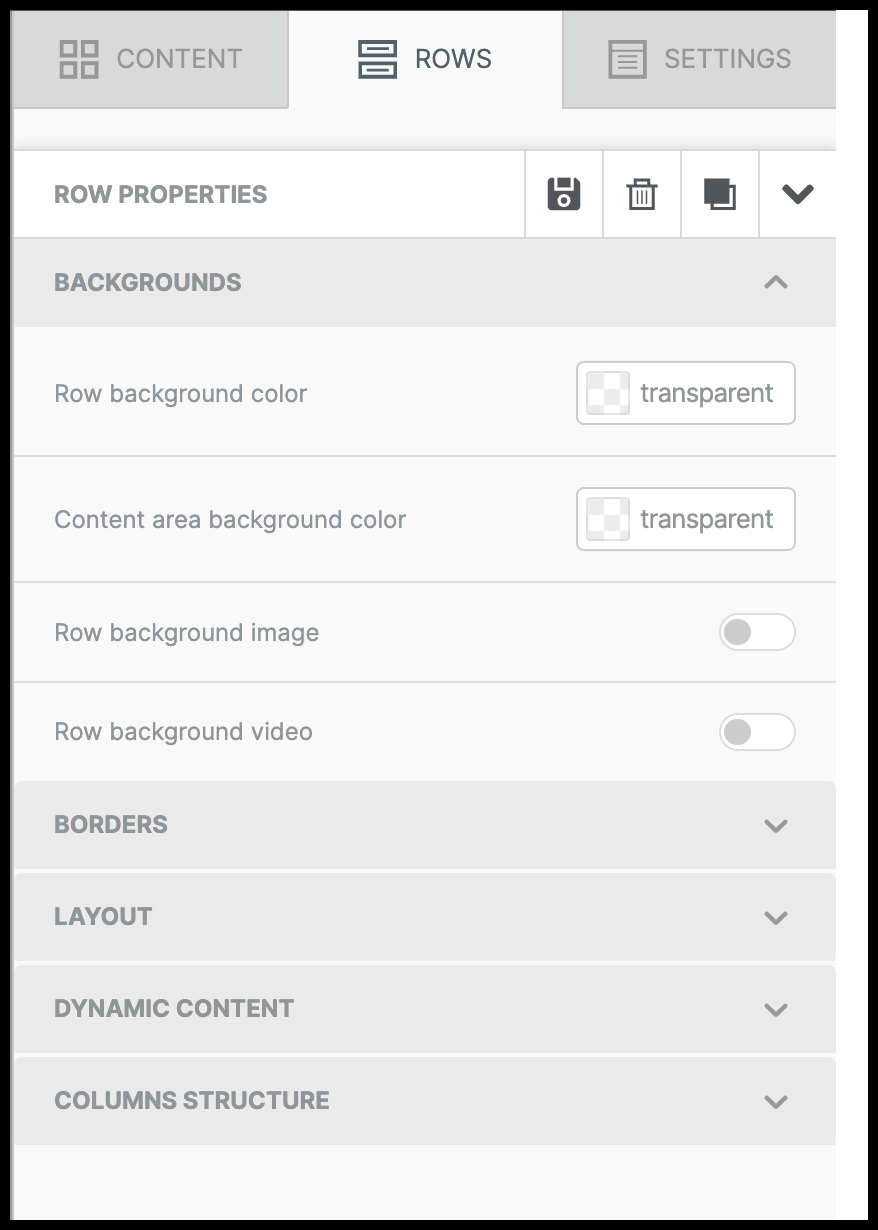
Task: Delete the row with the trash icon
Action: 642,194
